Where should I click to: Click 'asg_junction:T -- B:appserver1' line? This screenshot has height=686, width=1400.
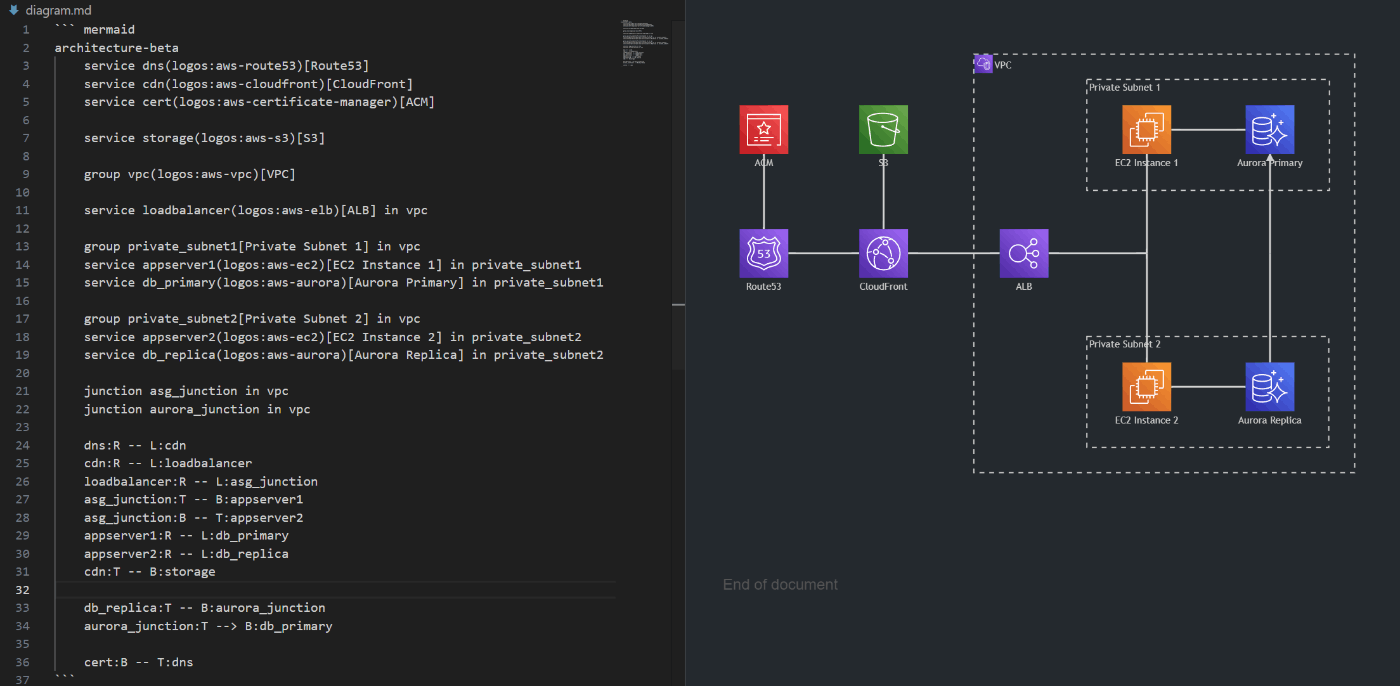pyautogui.click(x=194, y=499)
